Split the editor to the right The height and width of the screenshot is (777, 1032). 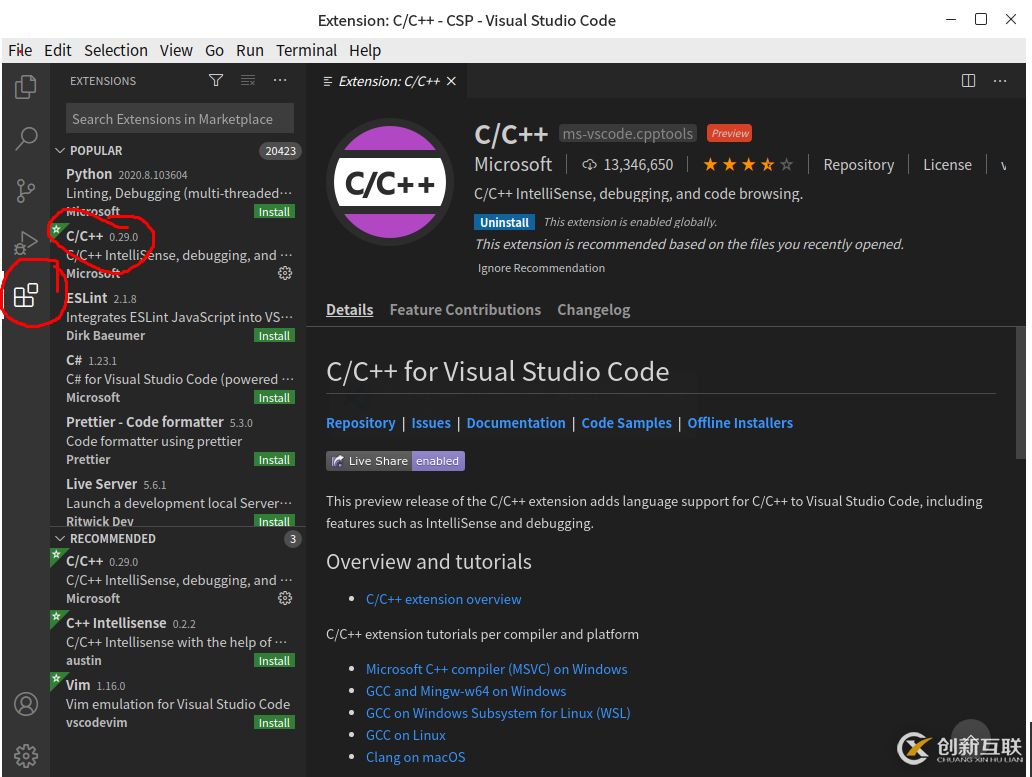tap(968, 81)
